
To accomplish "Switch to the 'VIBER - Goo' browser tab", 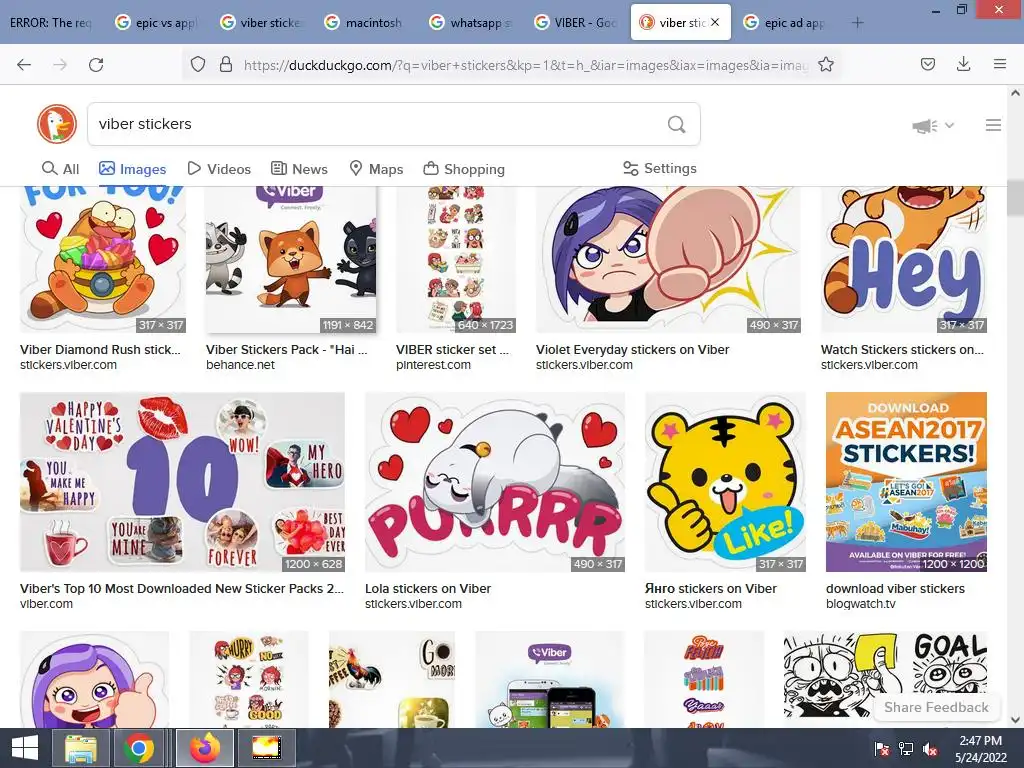I will pyautogui.click(x=575, y=23).
